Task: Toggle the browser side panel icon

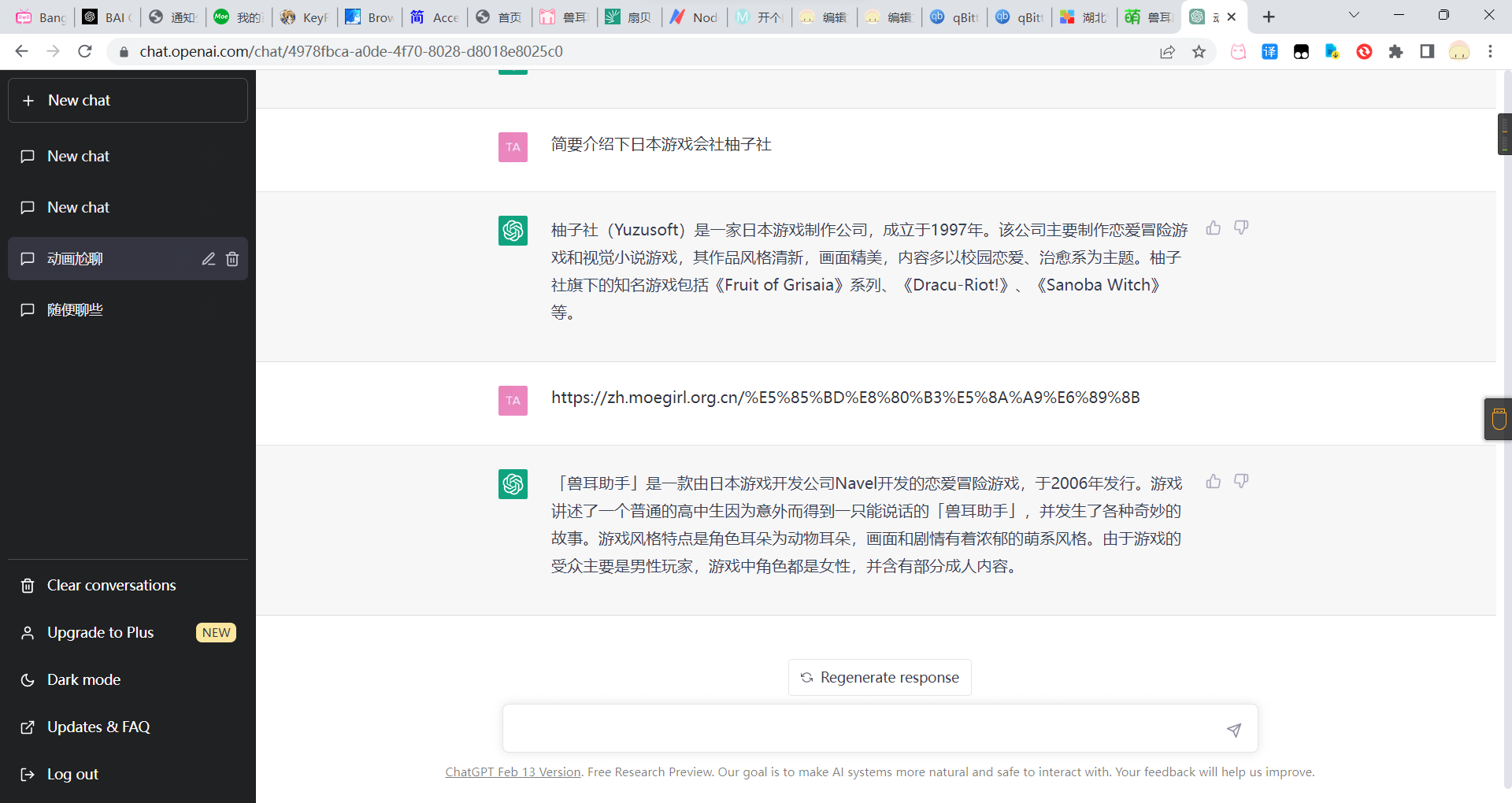Action: 1427,52
